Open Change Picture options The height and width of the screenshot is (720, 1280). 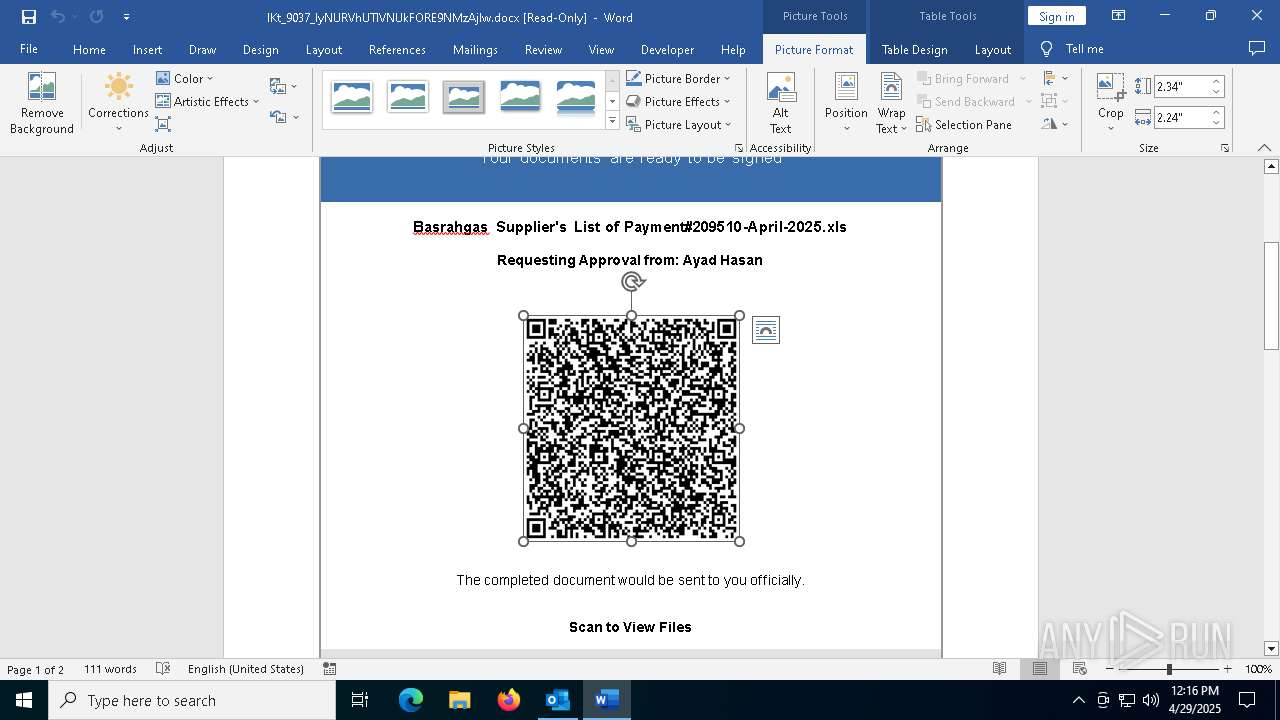[284, 86]
